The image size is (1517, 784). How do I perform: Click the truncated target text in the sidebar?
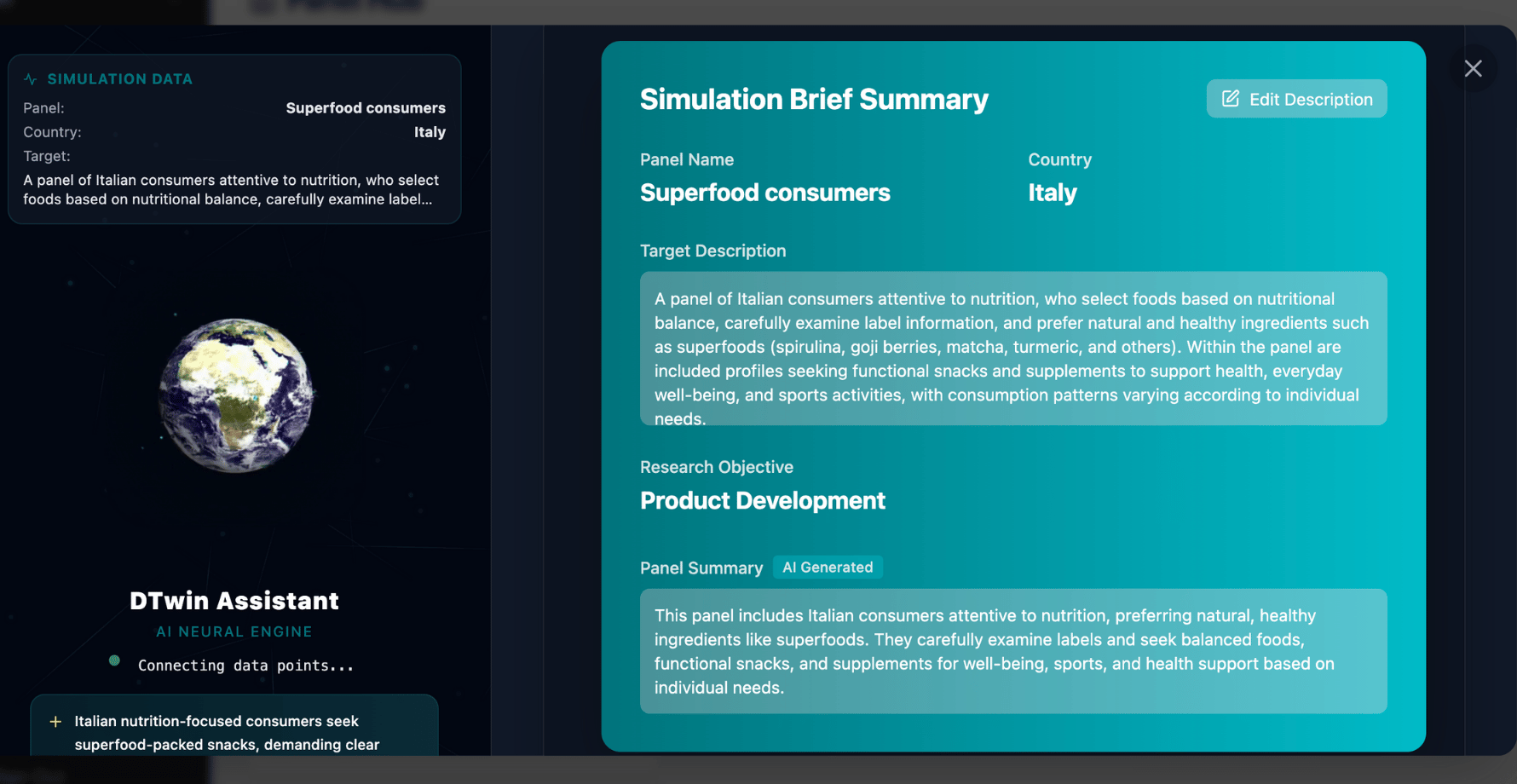(231, 189)
